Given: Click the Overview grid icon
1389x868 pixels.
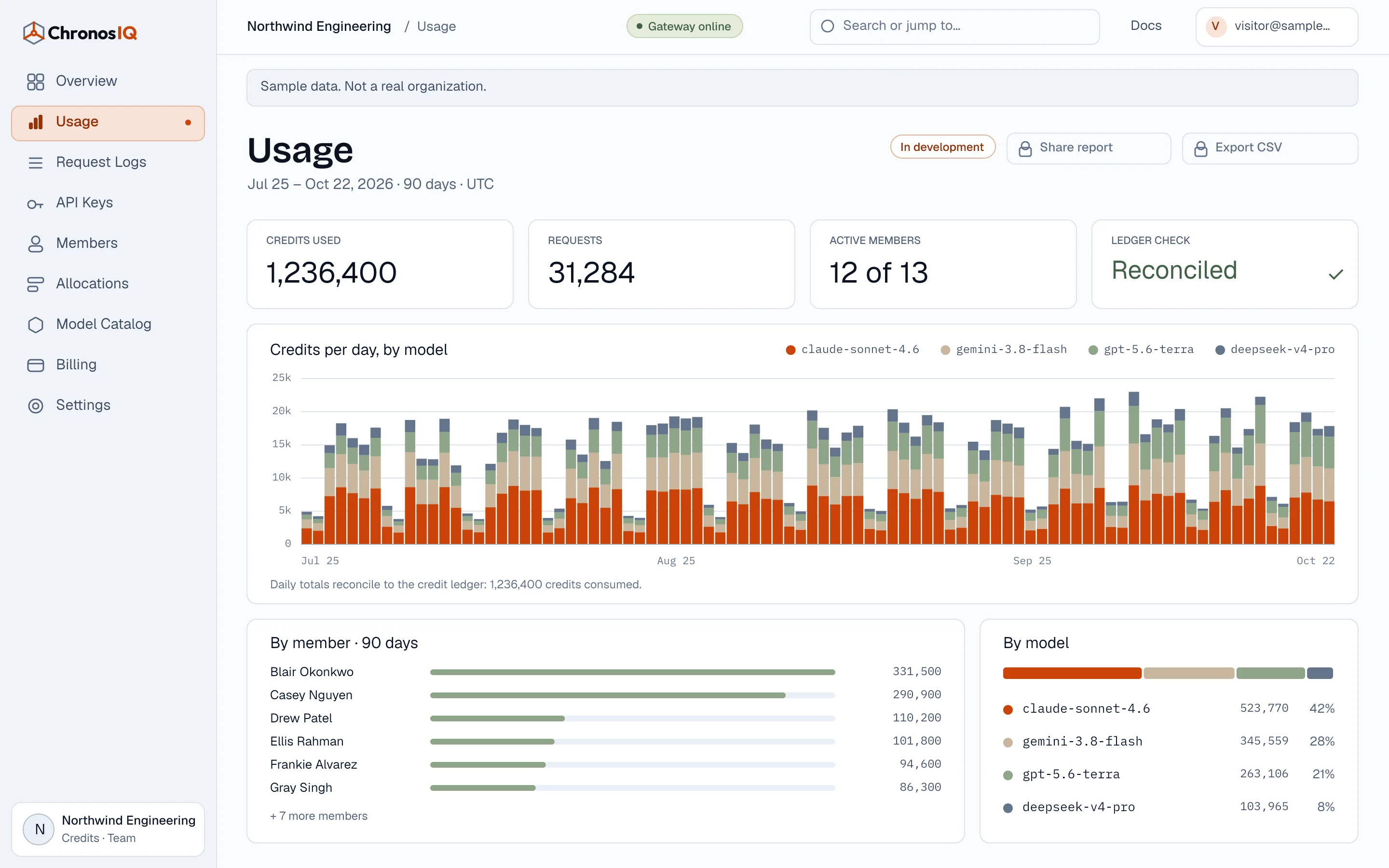Looking at the screenshot, I should pos(36,81).
